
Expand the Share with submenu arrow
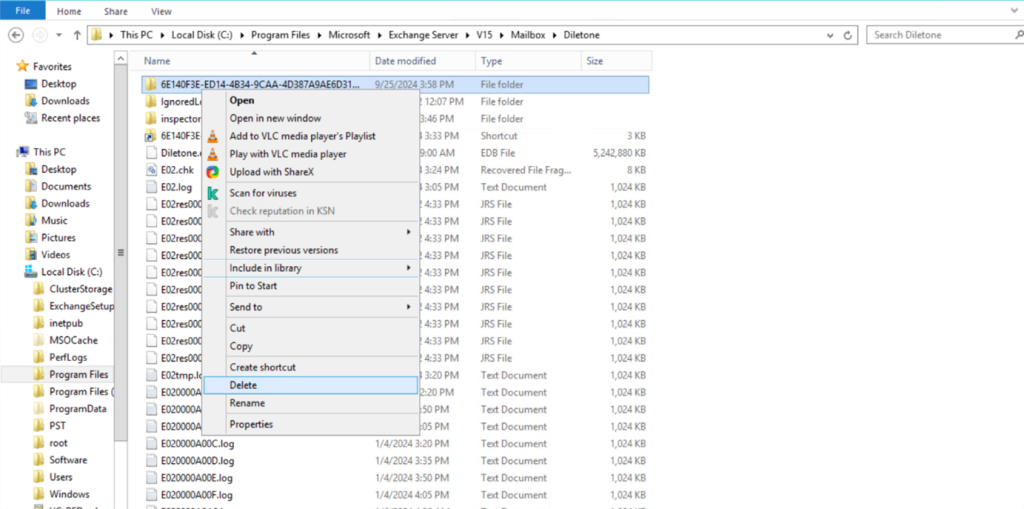pyautogui.click(x=409, y=232)
